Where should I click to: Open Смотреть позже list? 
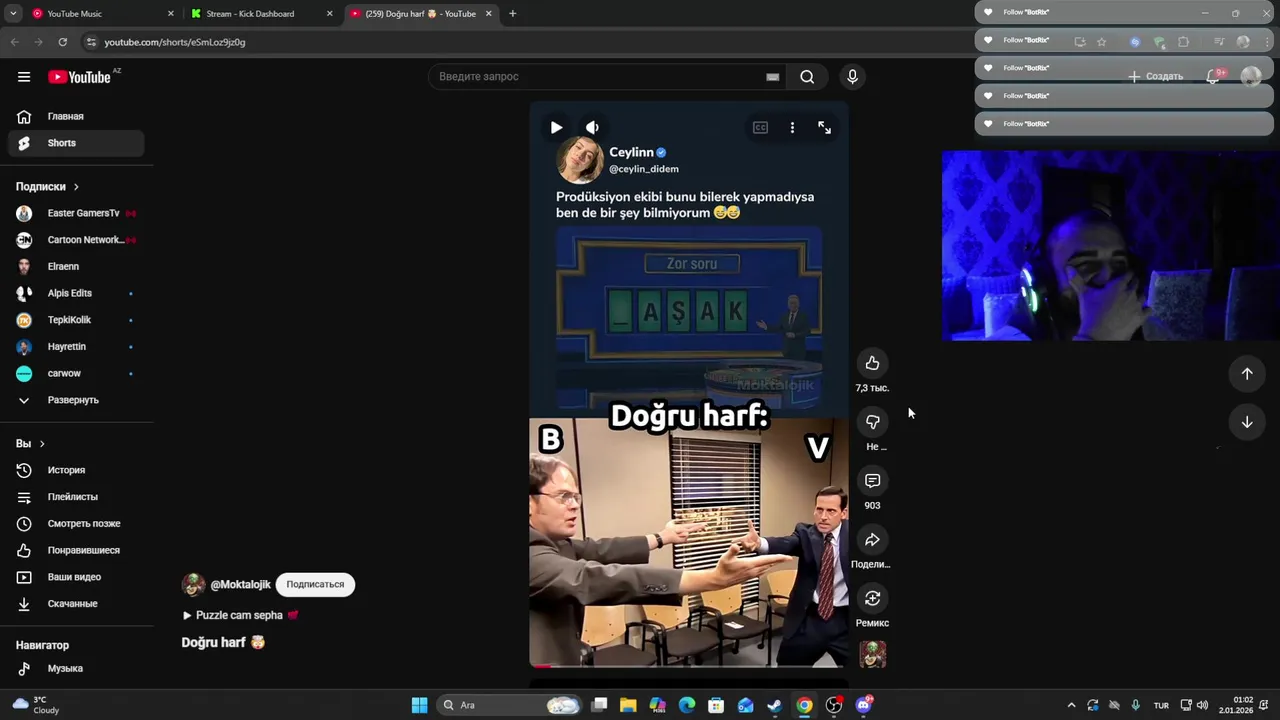[76, 523]
